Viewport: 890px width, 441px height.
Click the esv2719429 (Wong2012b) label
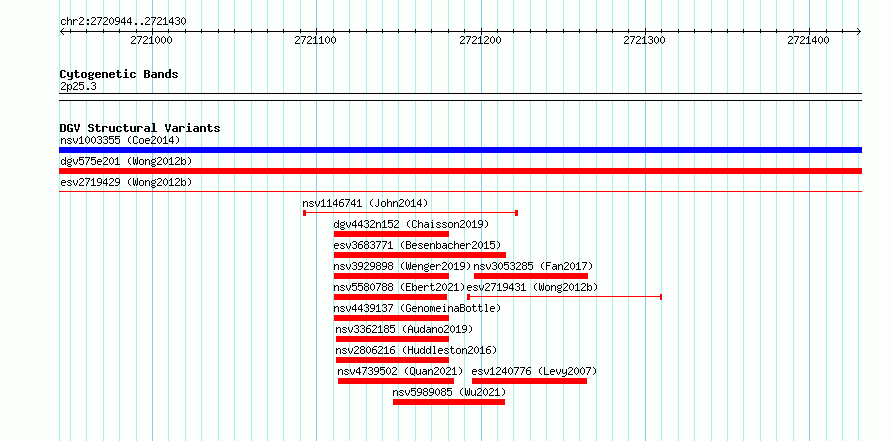(x=126, y=182)
